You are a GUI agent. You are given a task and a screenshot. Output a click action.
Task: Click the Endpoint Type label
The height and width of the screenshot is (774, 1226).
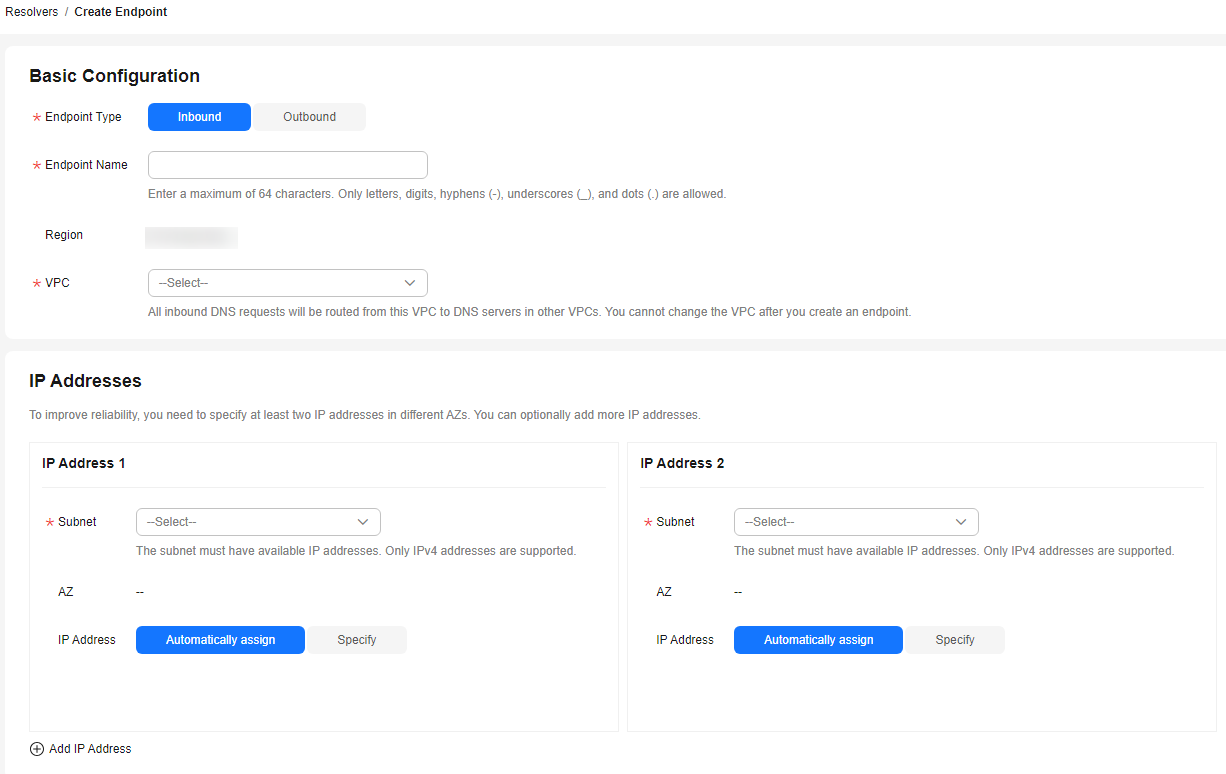tap(83, 117)
